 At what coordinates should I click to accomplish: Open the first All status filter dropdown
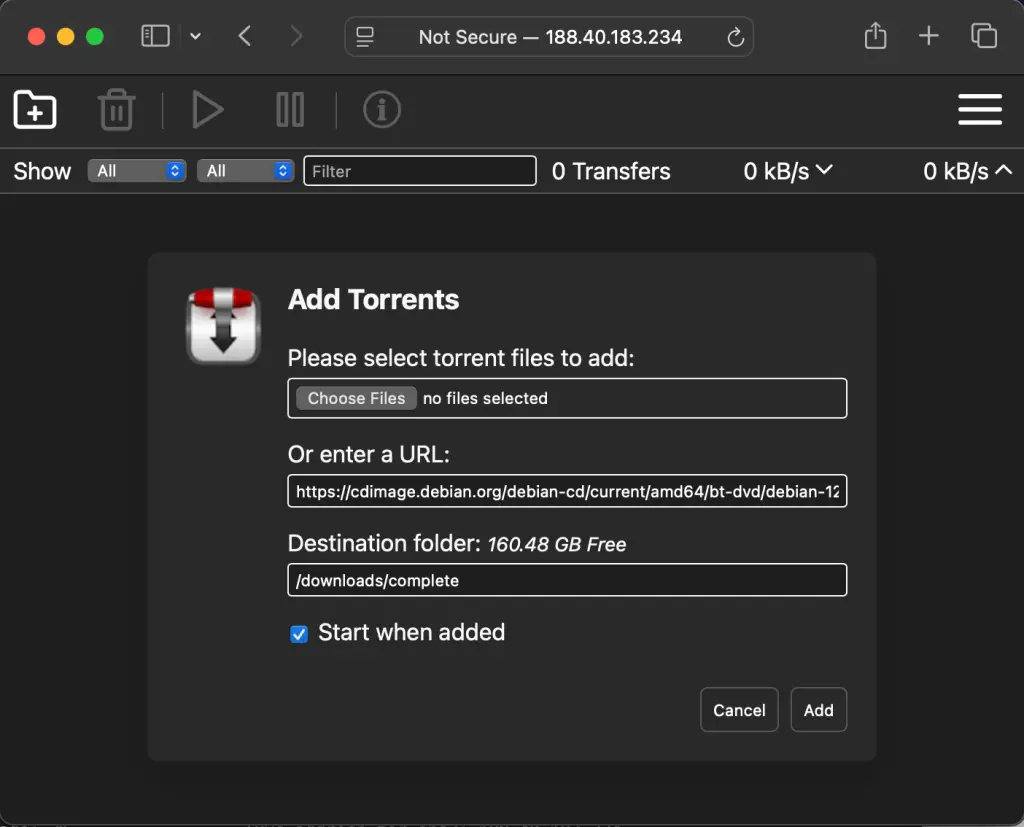click(x=137, y=170)
